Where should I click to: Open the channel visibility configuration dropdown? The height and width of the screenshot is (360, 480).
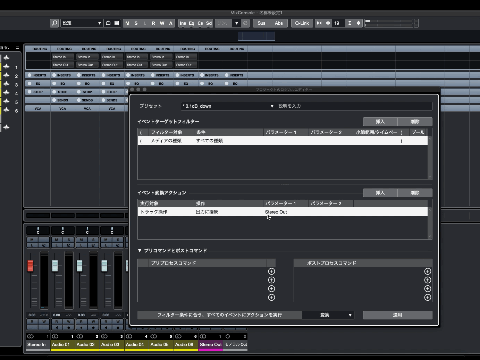(x=82, y=23)
